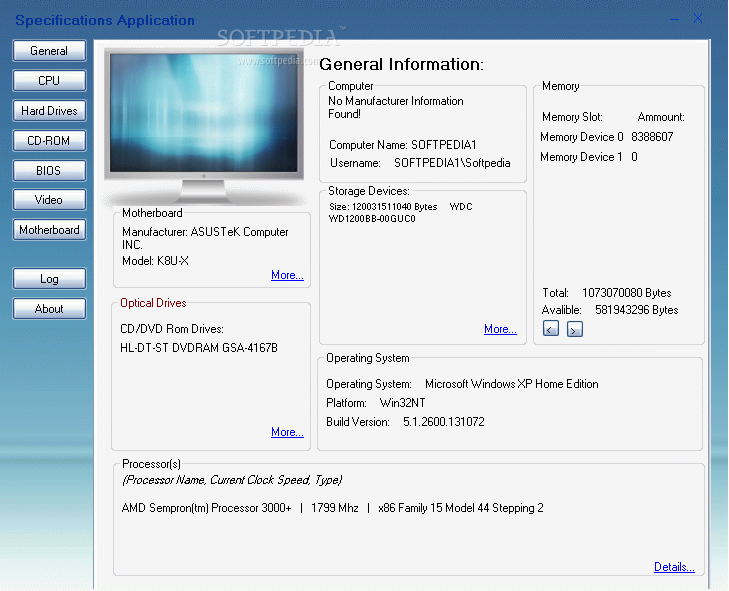Click the Optical Drives group label
Viewport: 729px width, 591px height.
[153, 303]
